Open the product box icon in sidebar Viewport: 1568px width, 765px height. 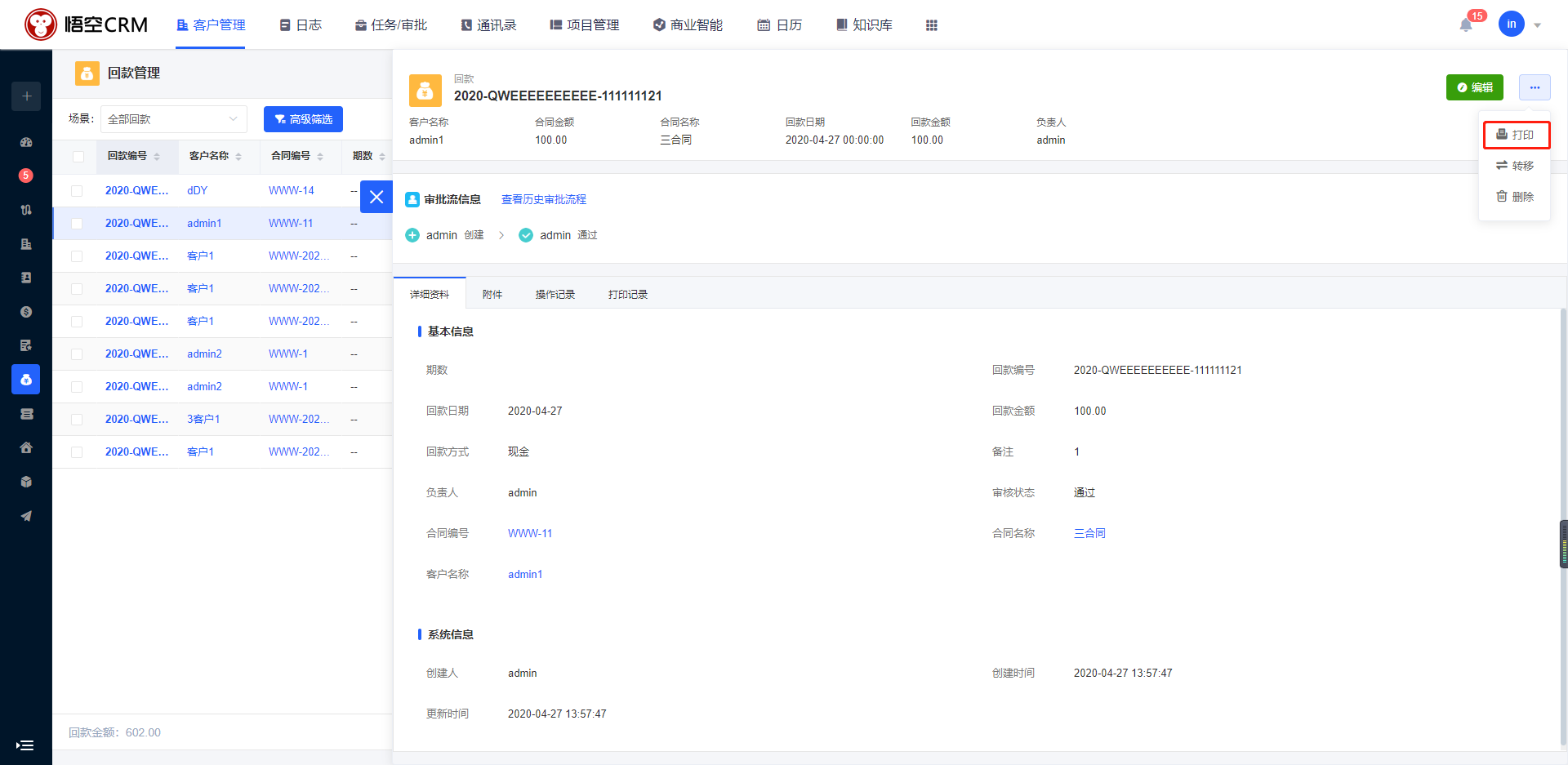pyautogui.click(x=26, y=482)
